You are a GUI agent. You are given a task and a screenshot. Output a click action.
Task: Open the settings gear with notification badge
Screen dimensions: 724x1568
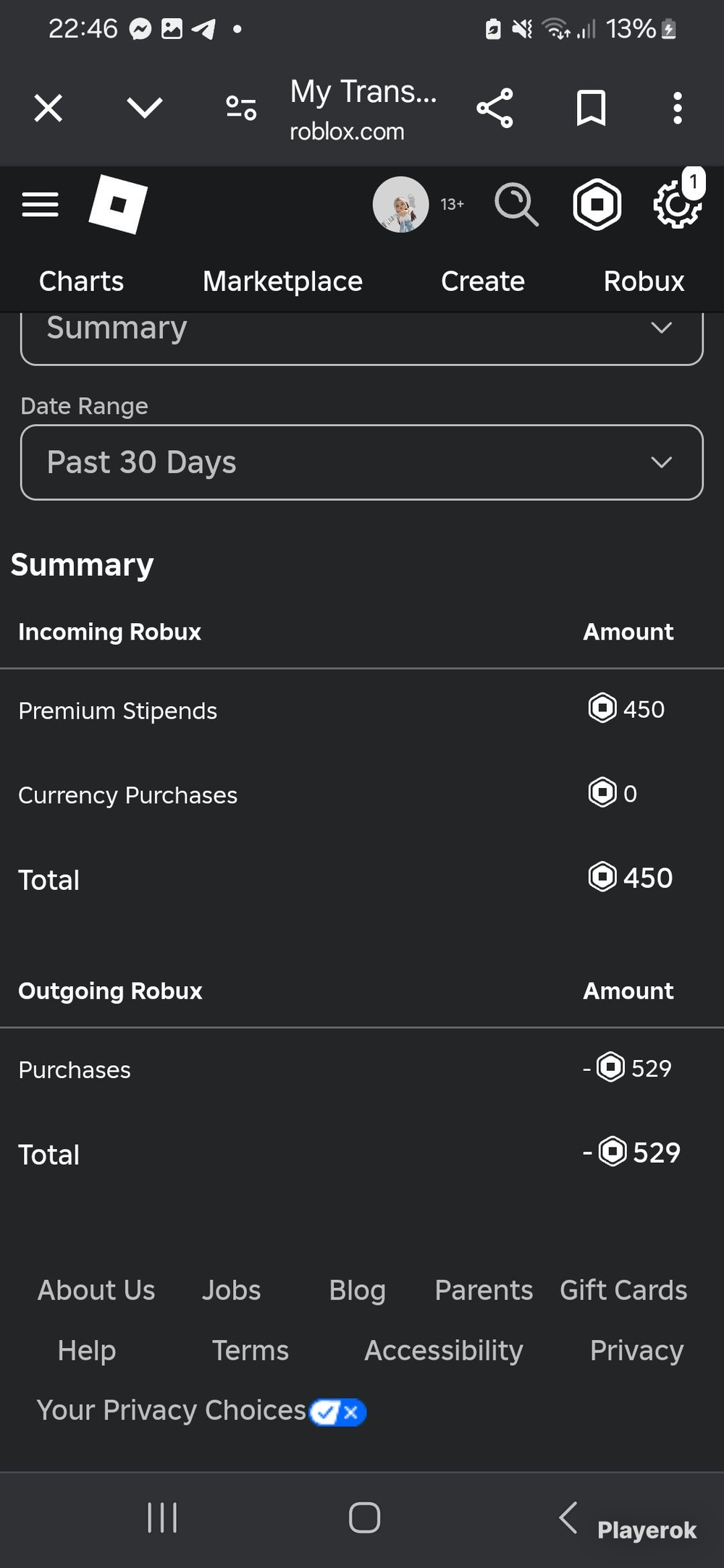[x=678, y=203]
